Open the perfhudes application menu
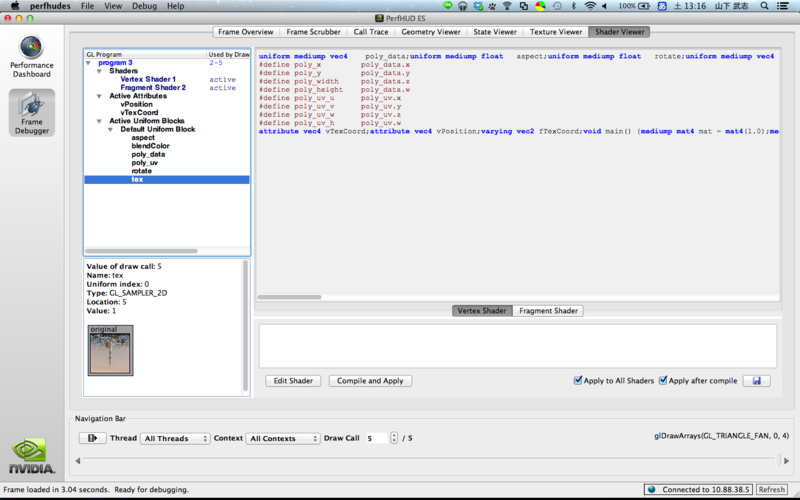This screenshot has width=800, height=500. tap(50, 6)
